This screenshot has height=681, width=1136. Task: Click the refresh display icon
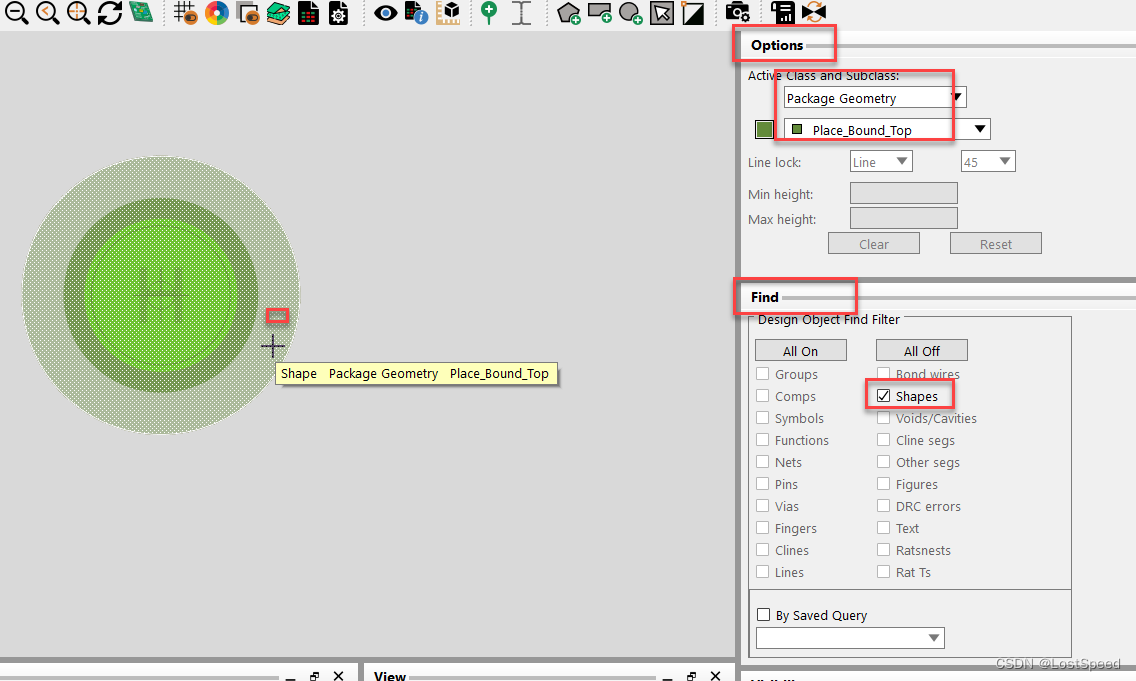click(109, 13)
